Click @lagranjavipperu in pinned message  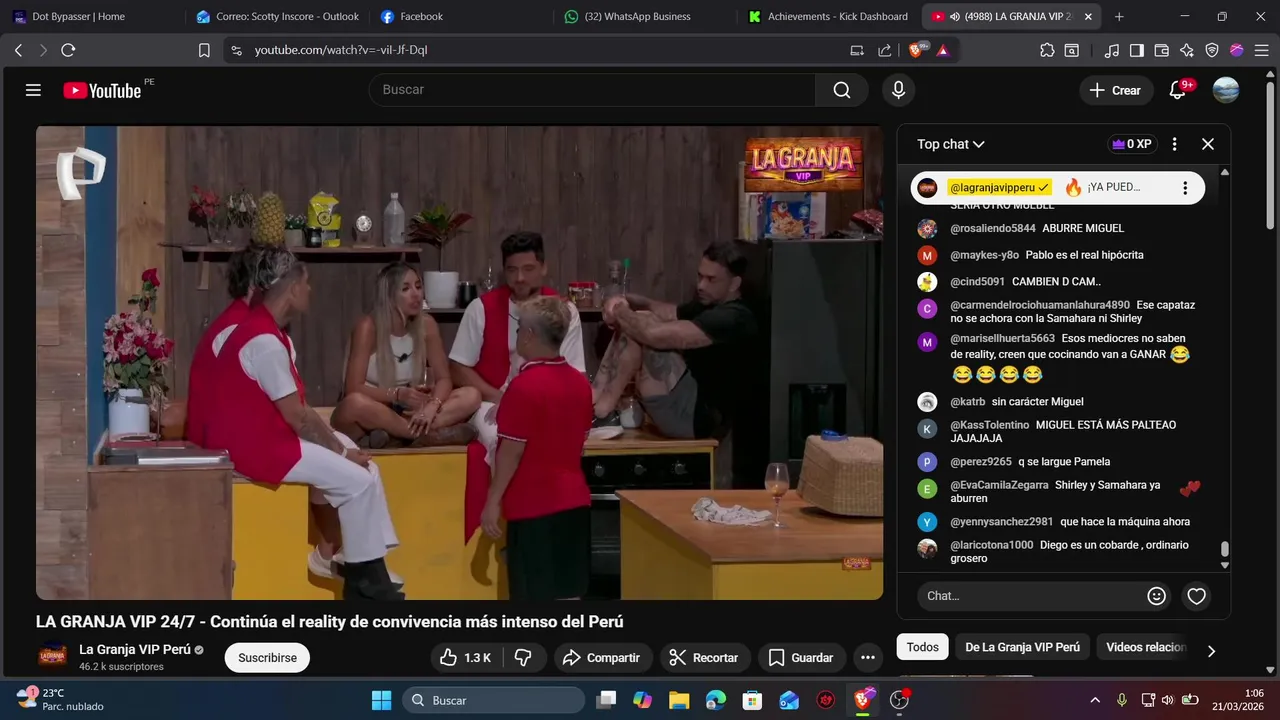tap(993, 188)
